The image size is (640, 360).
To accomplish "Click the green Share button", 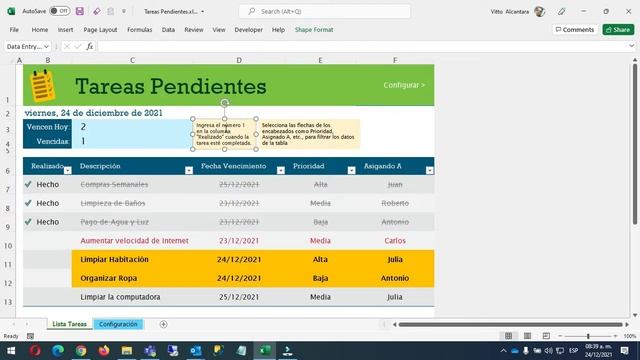I will click(618, 30).
